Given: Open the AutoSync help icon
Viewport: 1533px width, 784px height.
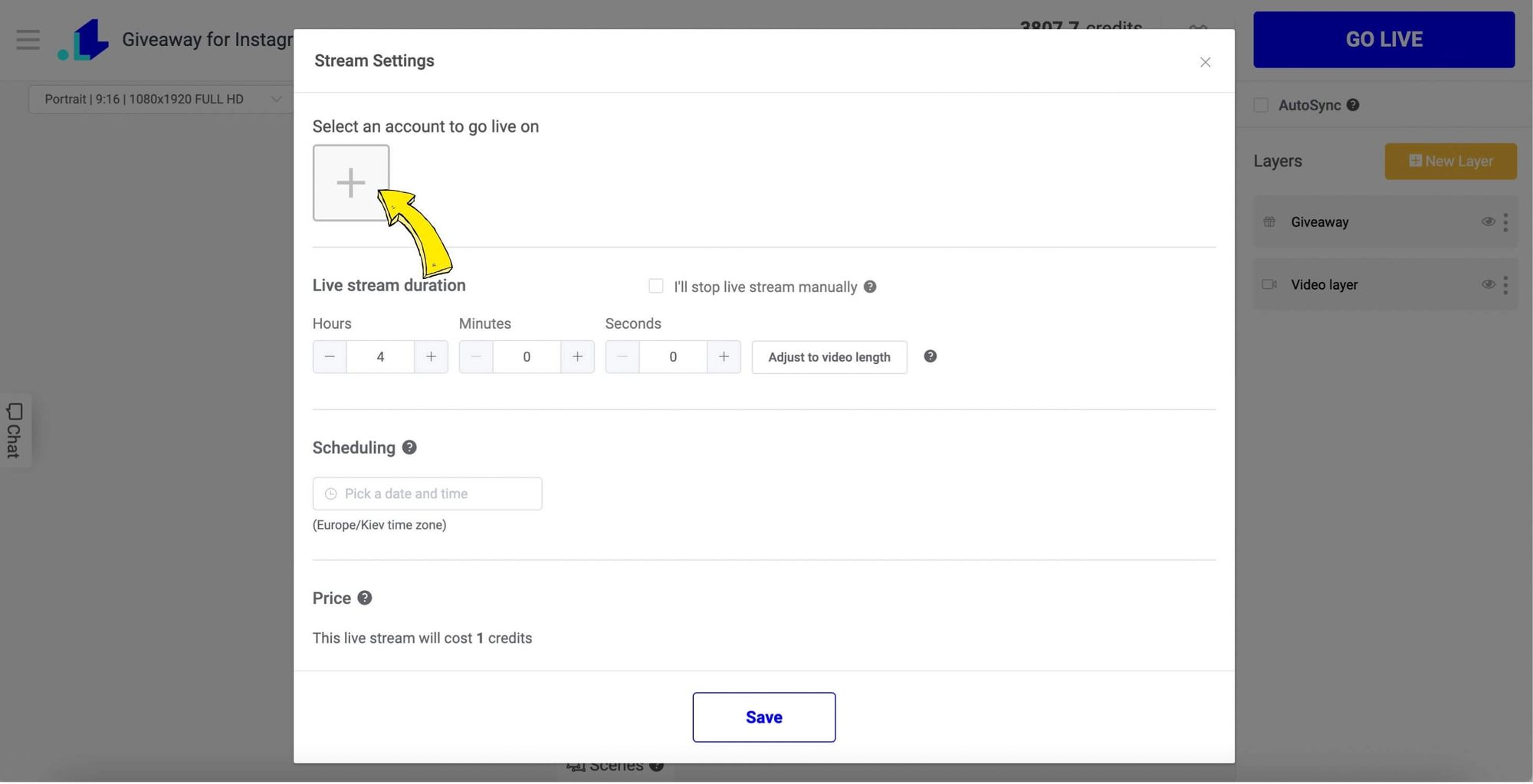Looking at the screenshot, I should point(1353,105).
